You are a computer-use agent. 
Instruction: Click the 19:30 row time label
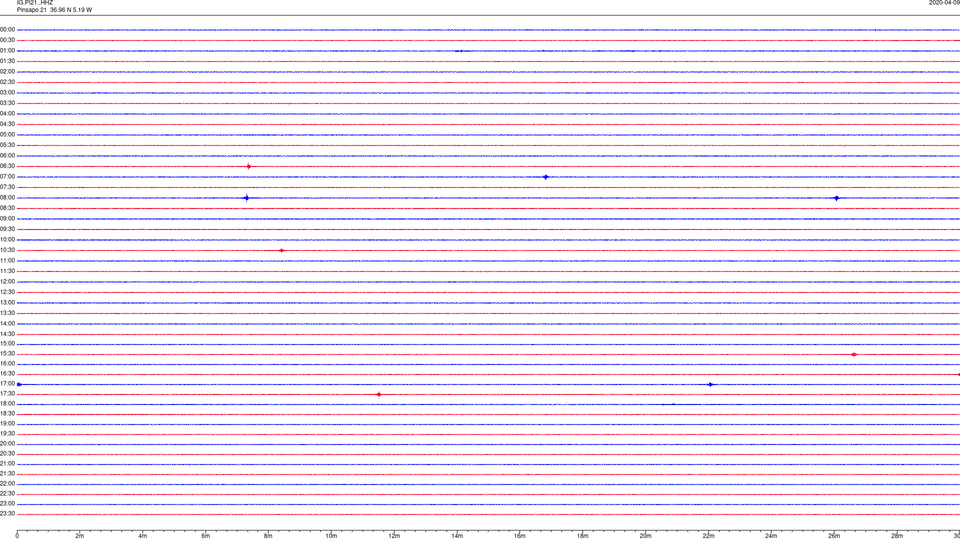click(7, 434)
